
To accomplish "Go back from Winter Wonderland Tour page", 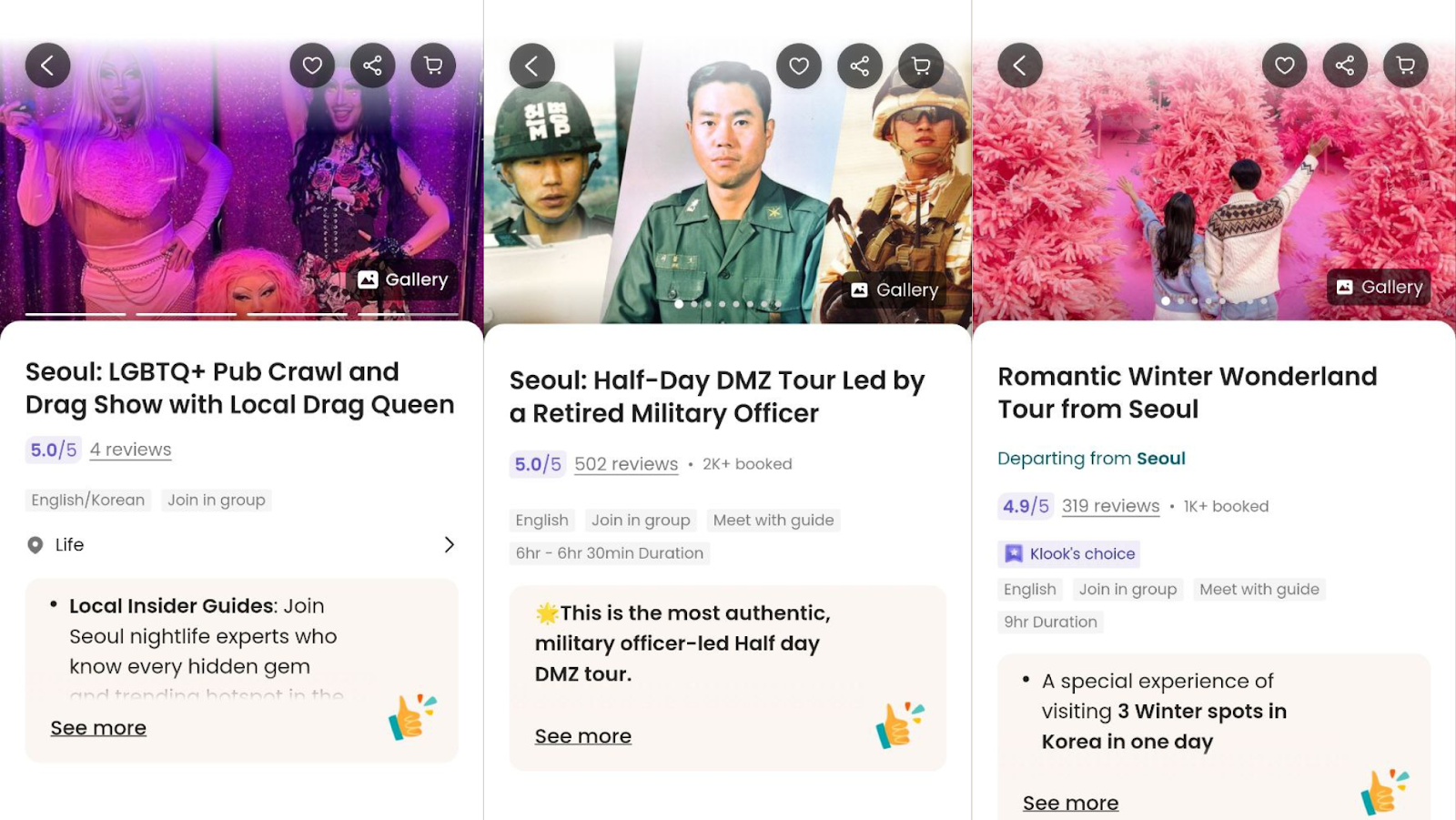I will 1020,66.
